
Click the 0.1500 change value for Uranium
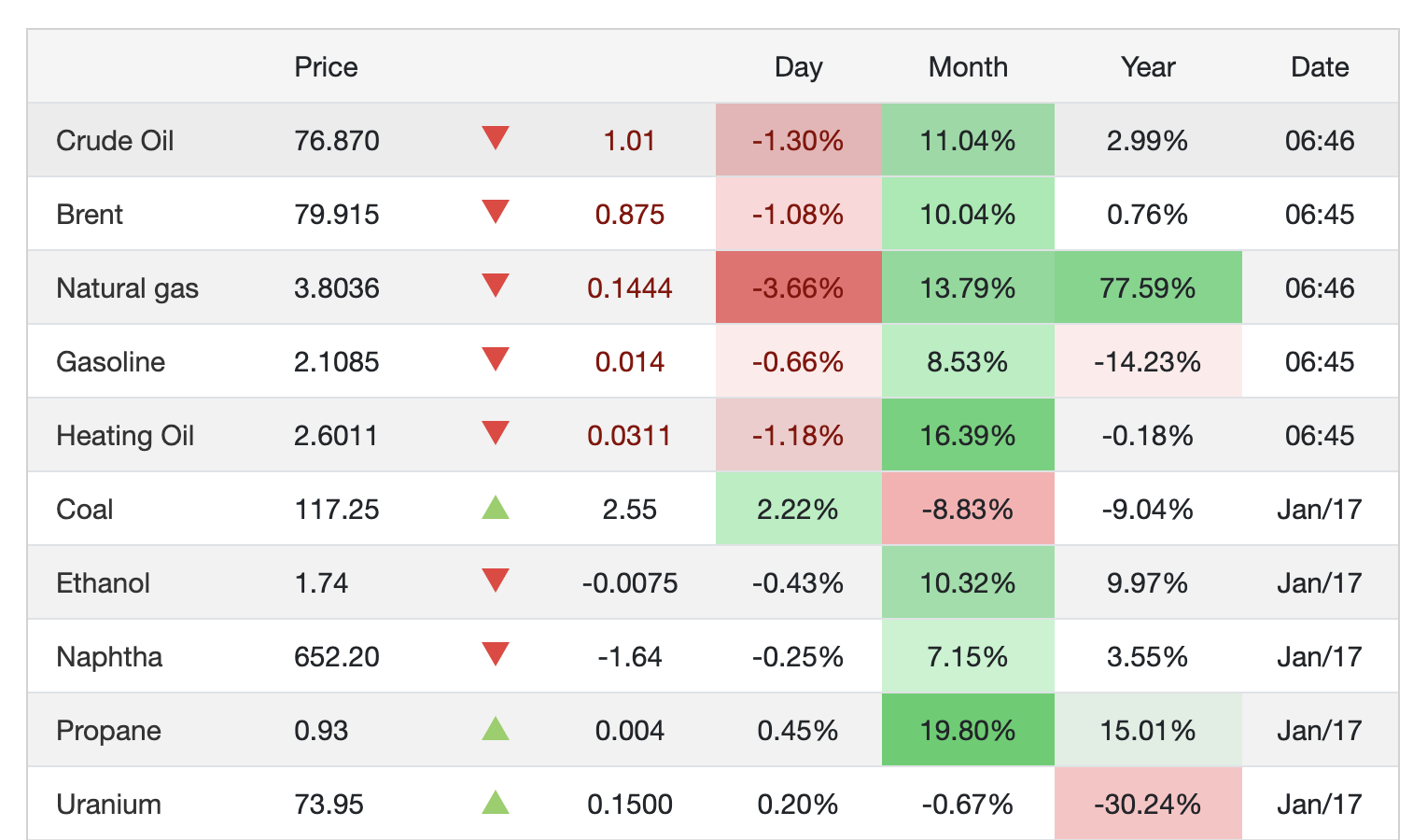[629, 805]
